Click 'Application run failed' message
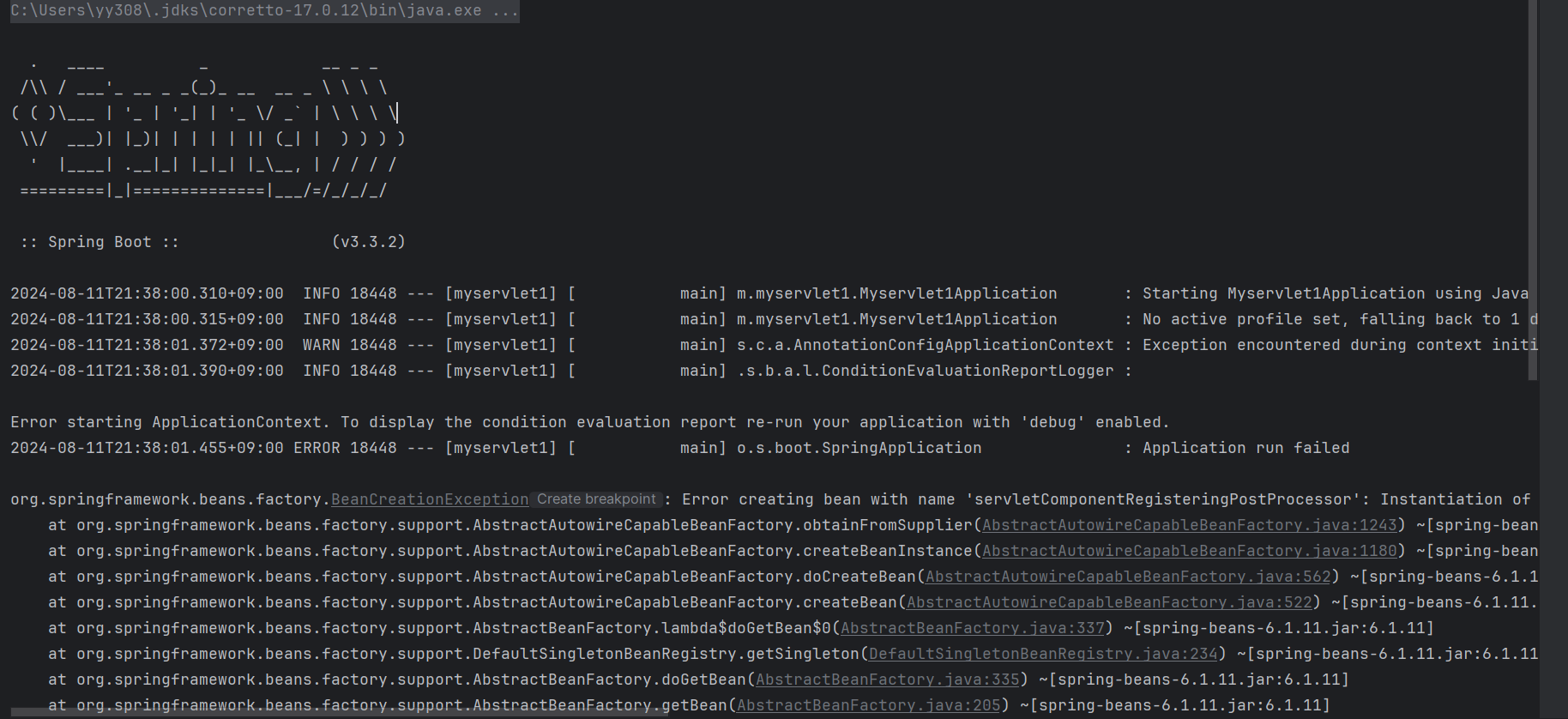Viewport: 1568px width, 719px height. 1246,448
